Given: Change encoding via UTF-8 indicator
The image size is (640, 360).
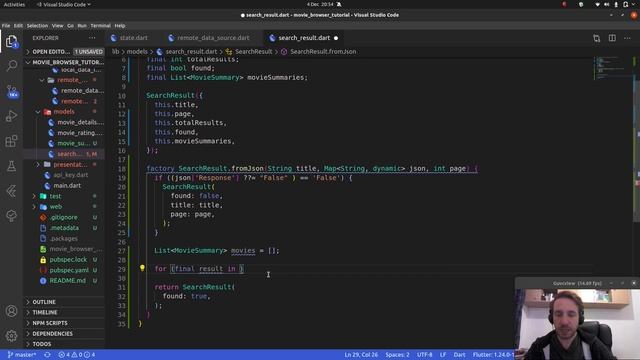Looking at the screenshot, I should click(424, 355).
